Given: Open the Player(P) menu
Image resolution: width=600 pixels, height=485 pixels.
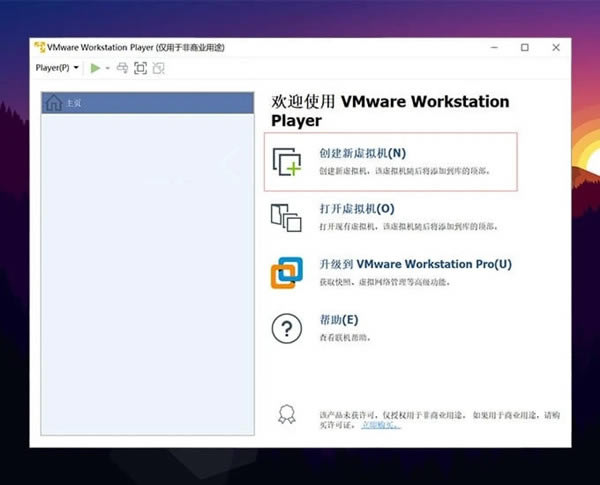Looking at the screenshot, I should (x=57, y=68).
